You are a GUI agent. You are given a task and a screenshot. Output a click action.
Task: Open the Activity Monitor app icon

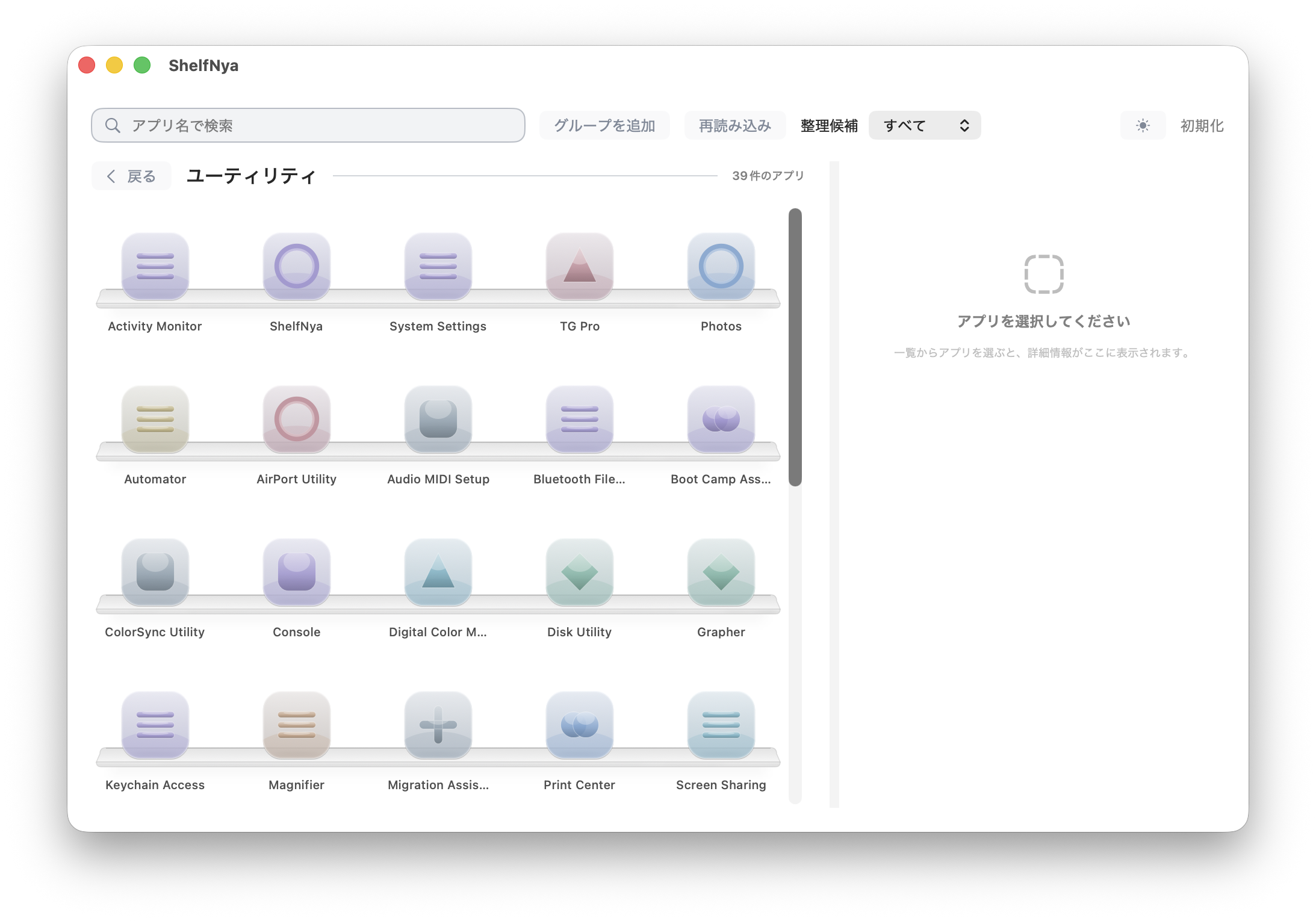155,266
